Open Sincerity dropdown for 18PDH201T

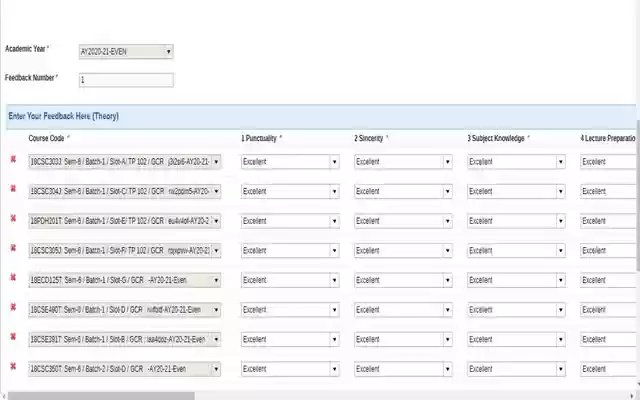[403, 221]
